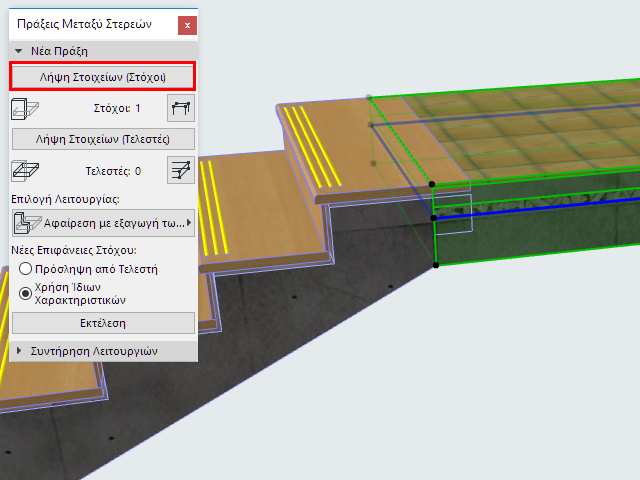Select Πρόσληψη από Τελεστή radio option
Screen dimensions: 640x480
[x=25, y=269]
